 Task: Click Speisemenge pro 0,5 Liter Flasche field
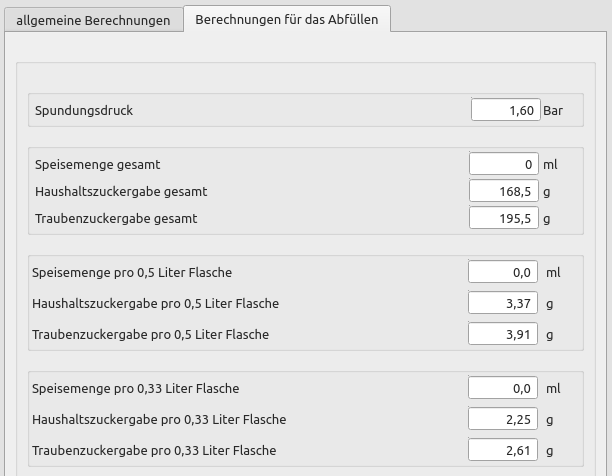pos(503,272)
